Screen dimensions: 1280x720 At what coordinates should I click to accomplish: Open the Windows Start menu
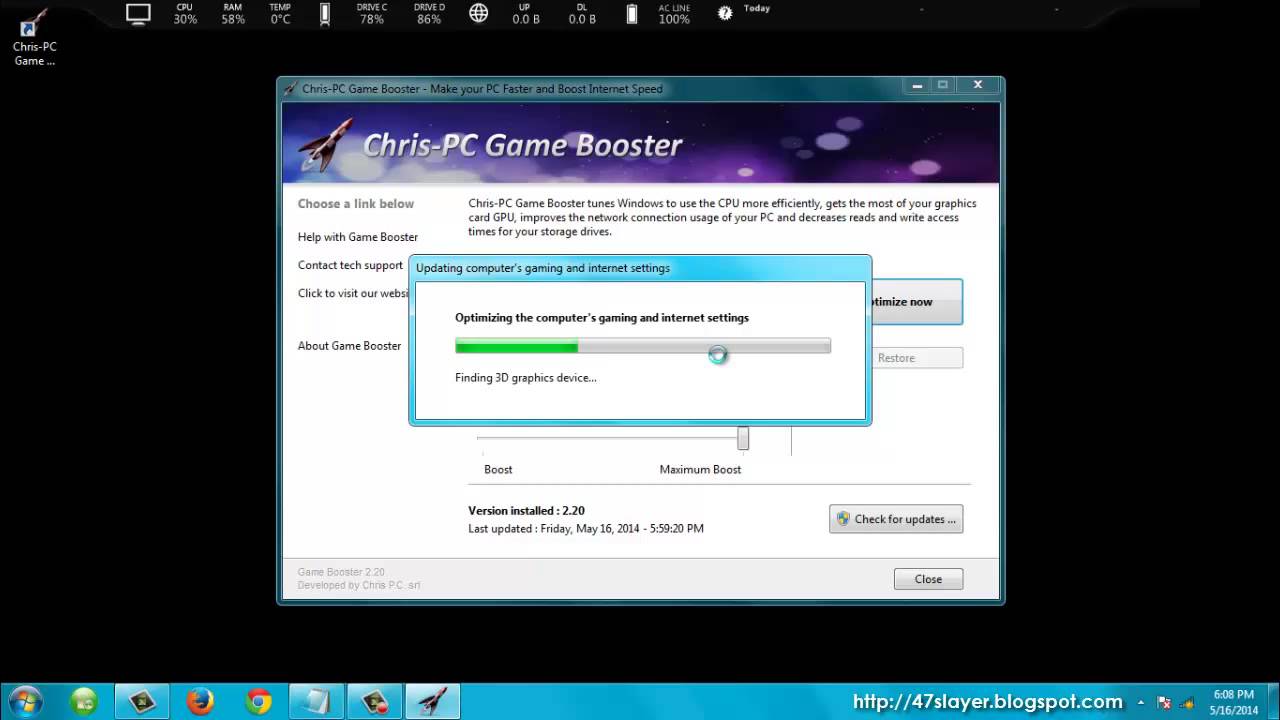pos(24,701)
